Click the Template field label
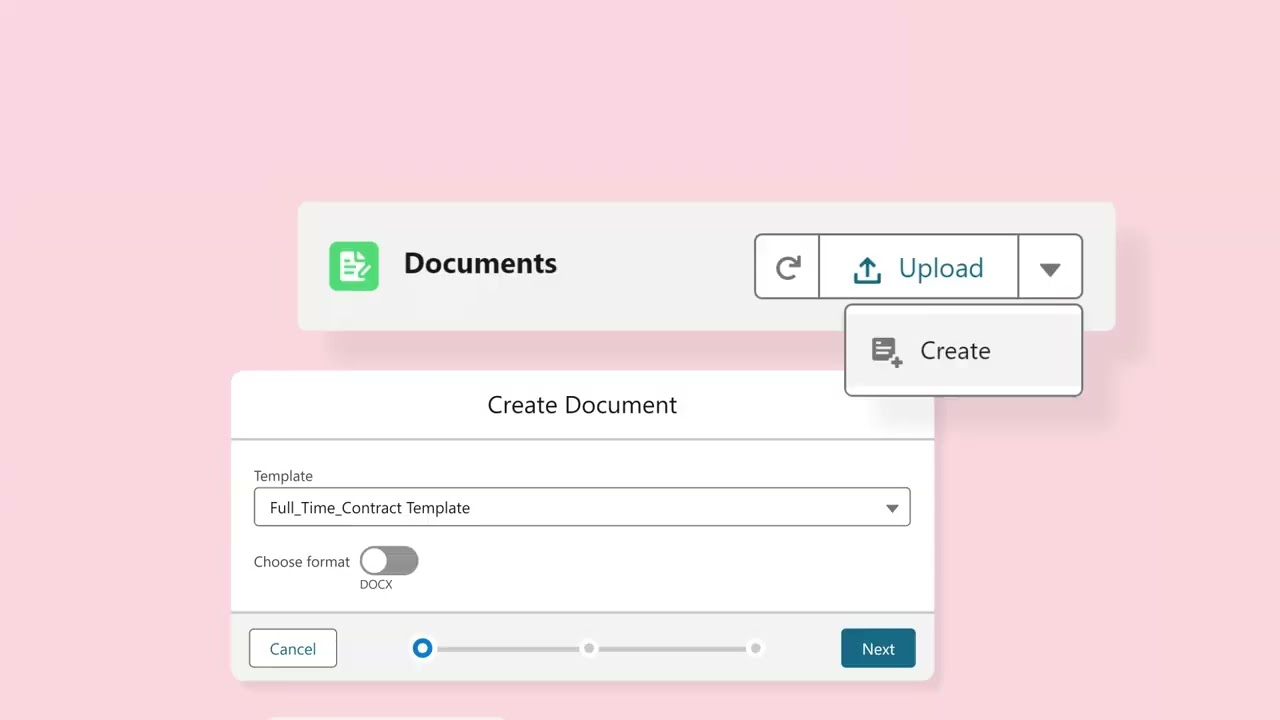Image resolution: width=1280 pixels, height=720 pixels. point(283,476)
